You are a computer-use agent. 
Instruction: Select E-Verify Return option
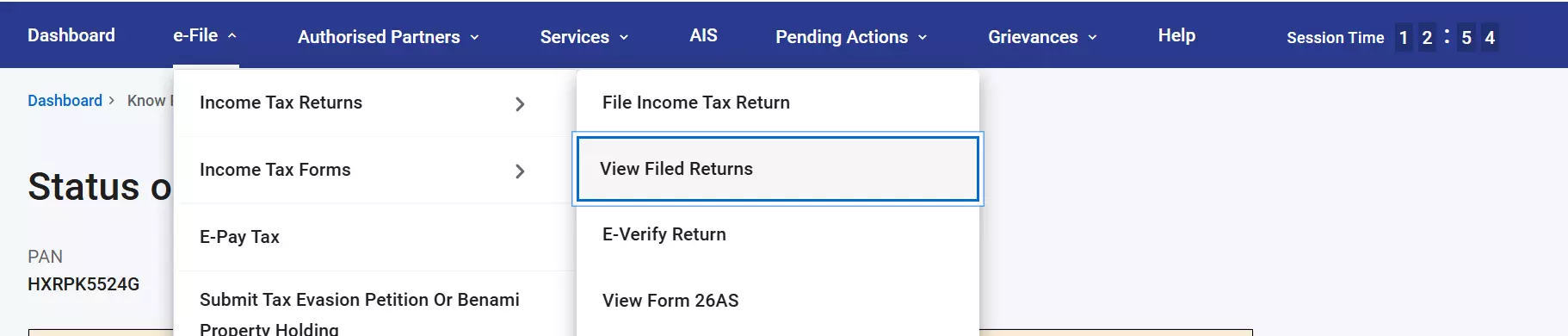[778, 234]
